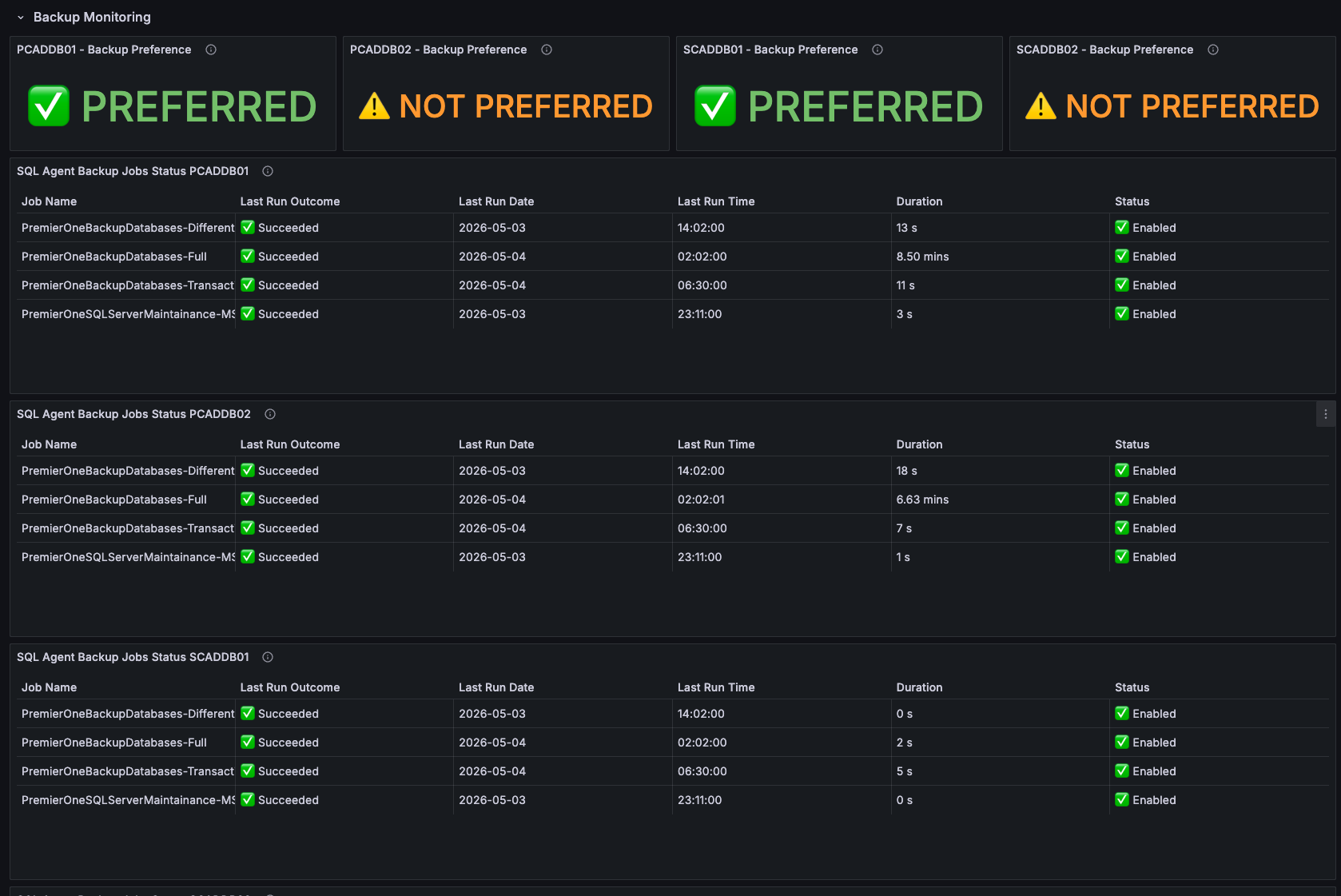Click PremierOneSQLServerMaintainance job in PCADDB01 table
This screenshot has width=1341, height=896.
128,314
